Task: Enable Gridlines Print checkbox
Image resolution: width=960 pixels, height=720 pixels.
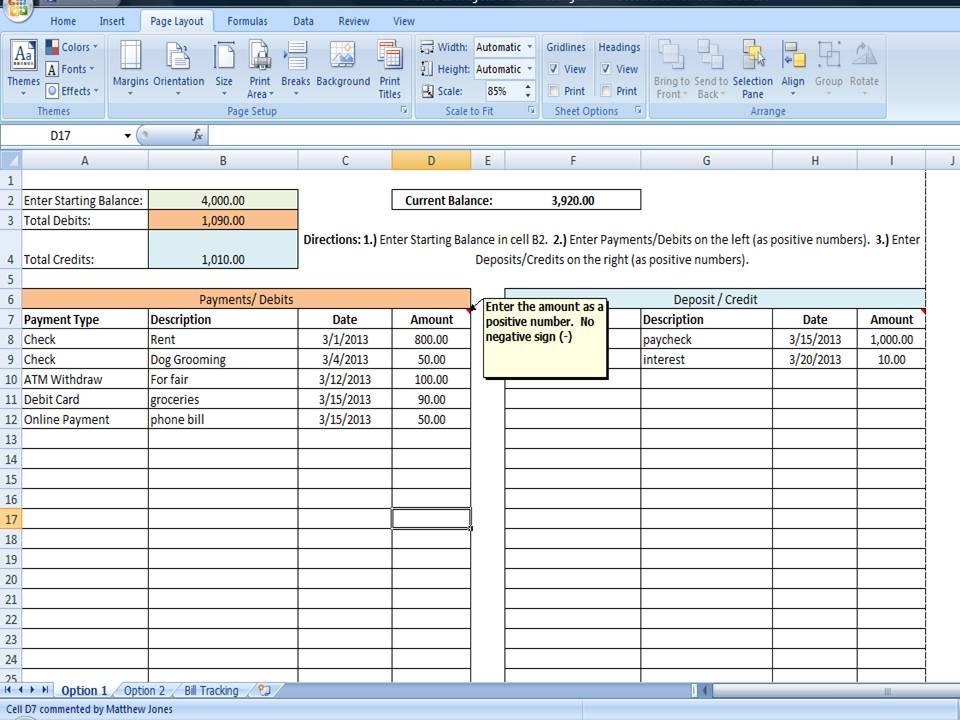Action: point(553,90)
